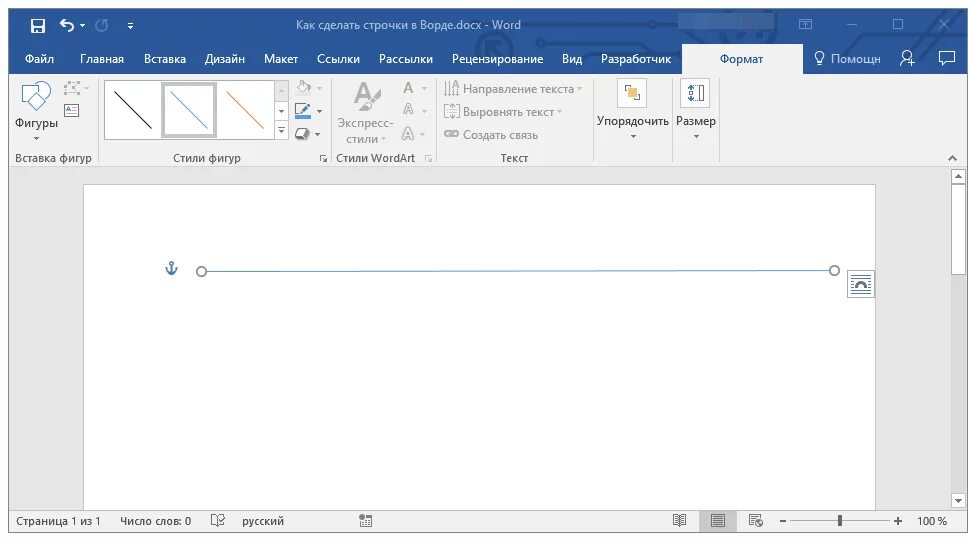Image resolution: width=968 pixels, height=541 pixels.
Task: Open the Рецензирование tab
Action: 498,59
